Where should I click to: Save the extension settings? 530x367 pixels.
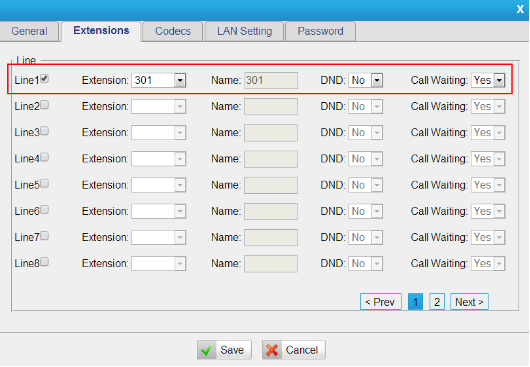click(224, 350)
